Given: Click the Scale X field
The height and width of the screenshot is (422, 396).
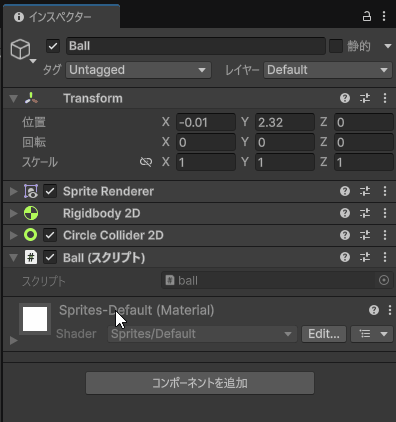Looking at the screenshot, I should click(x=206, y=162).
